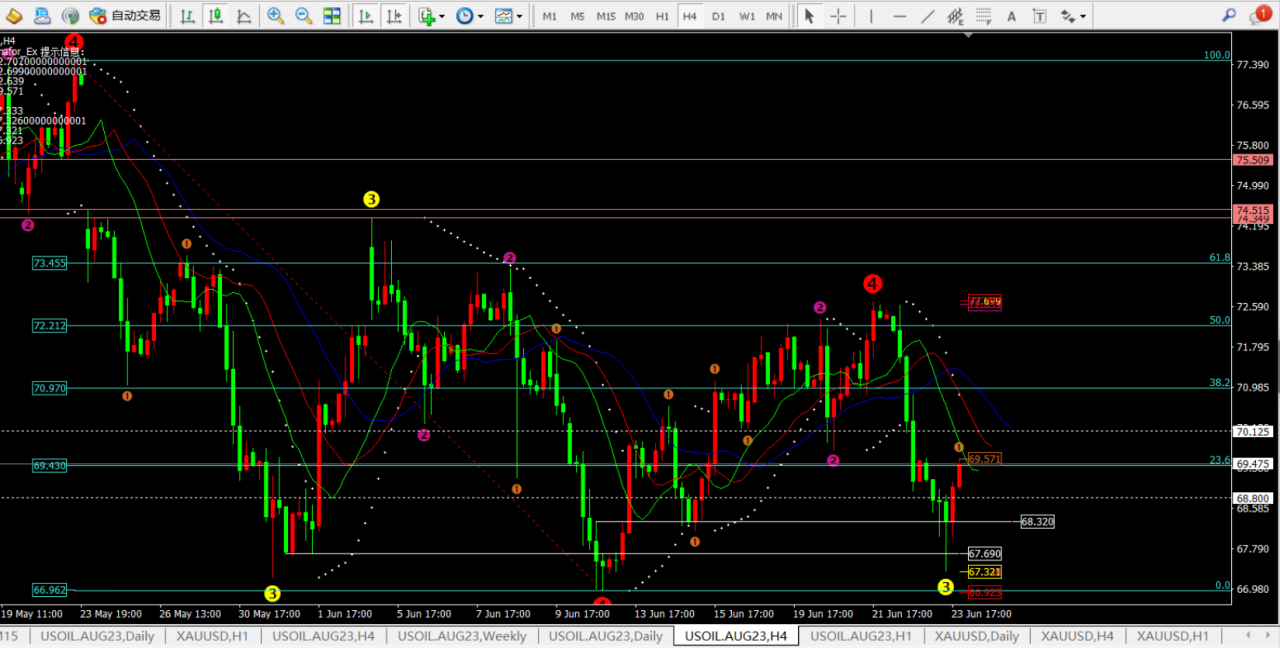Image resolution: width=1280 pixels, height=648 pixels.
Task: Click the add indicators icon
Action: [x=427, y=16]
